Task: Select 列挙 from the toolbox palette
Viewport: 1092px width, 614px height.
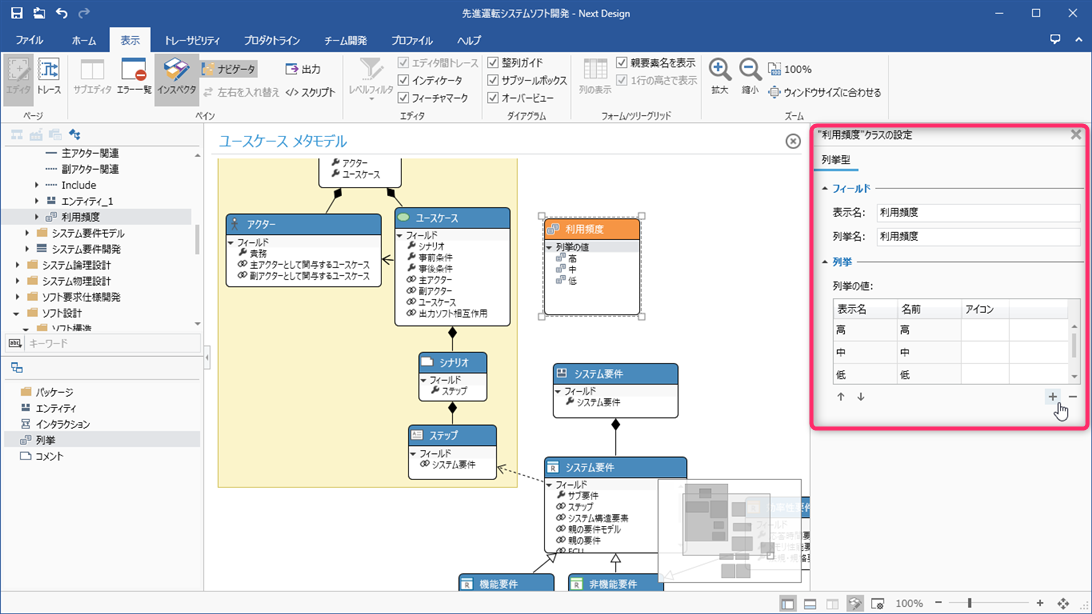Action: [44, 439]
